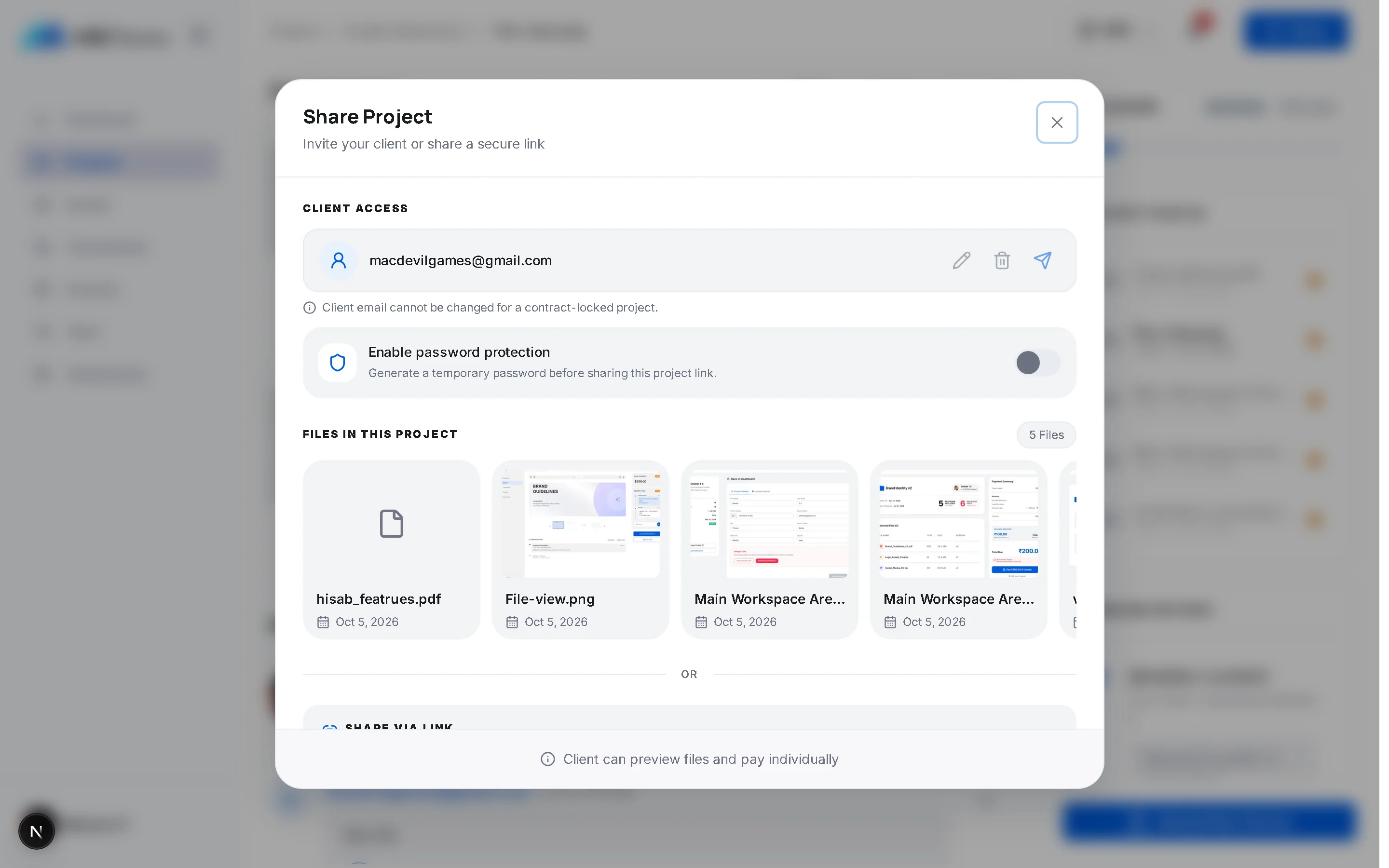The height and width of the screenshot is (868, 1389).
Task: Delete client email using trash icon
Action: (1002, 260)
